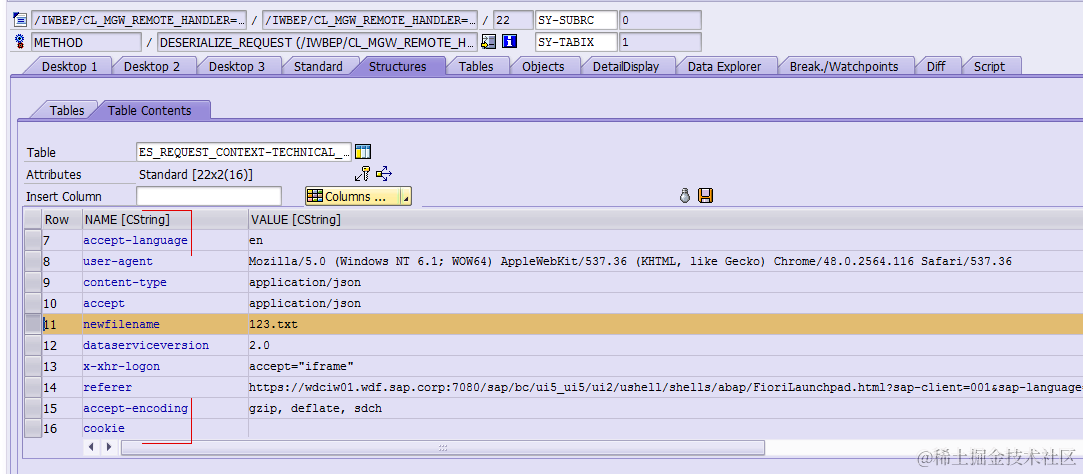The width and height of the screenshot is (1083, 474).
Task: Open the top-level Tables tab next to Structures
Action: (476, 66)
